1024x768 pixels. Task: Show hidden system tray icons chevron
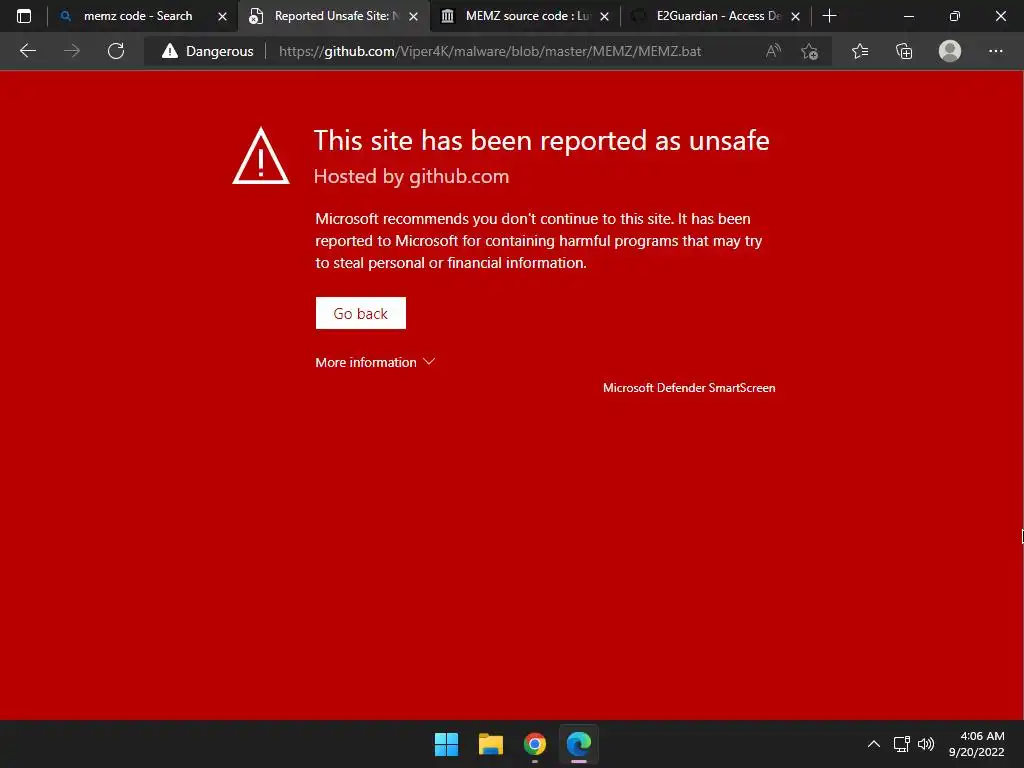[874, 744]
